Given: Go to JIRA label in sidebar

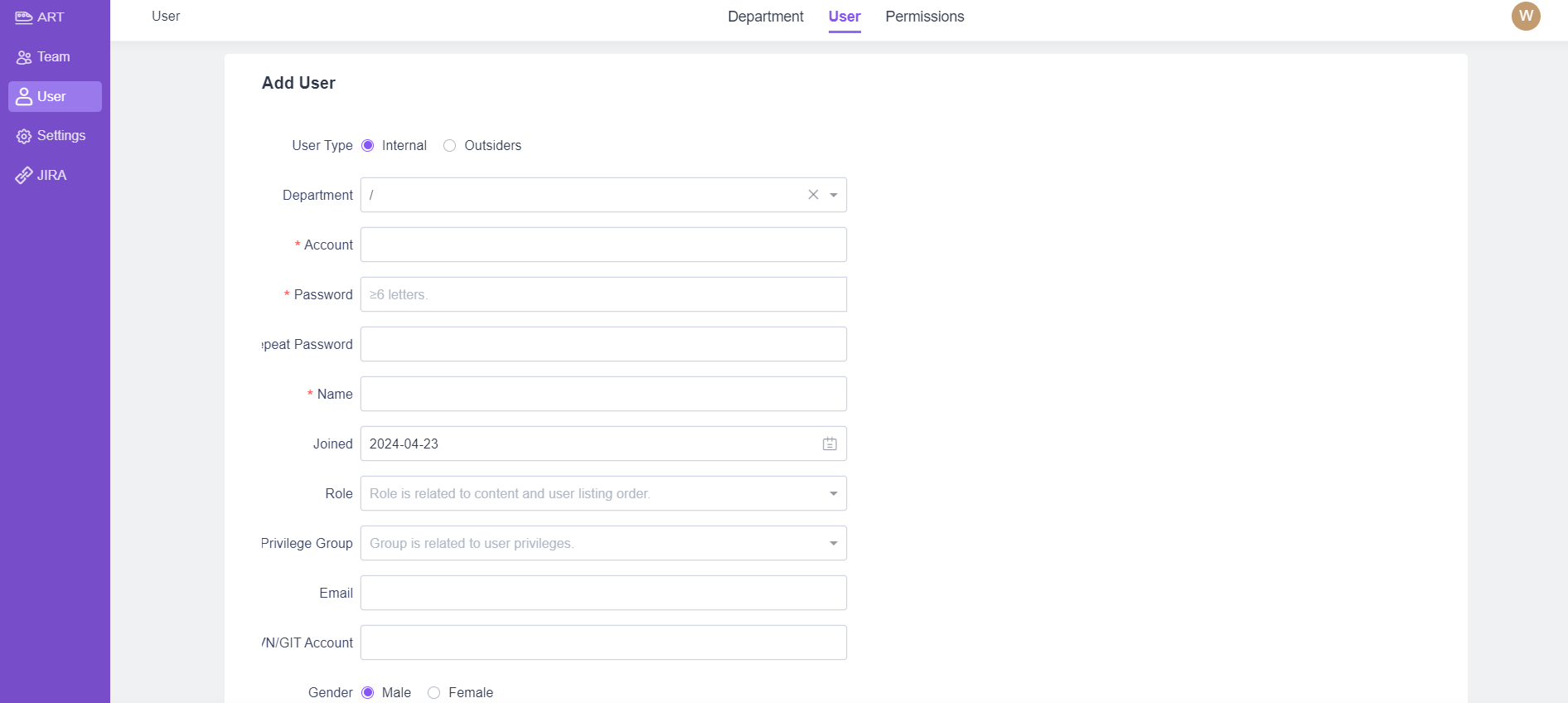Looking at the screenshot, I should point(51,176).
